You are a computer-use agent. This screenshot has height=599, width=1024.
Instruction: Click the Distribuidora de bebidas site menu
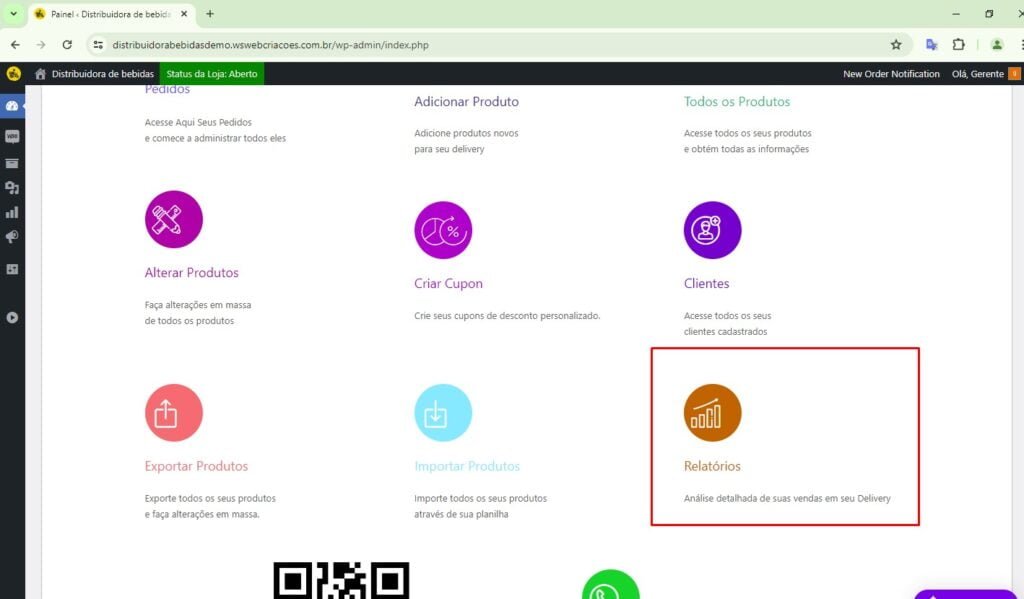tap(97, 74)
